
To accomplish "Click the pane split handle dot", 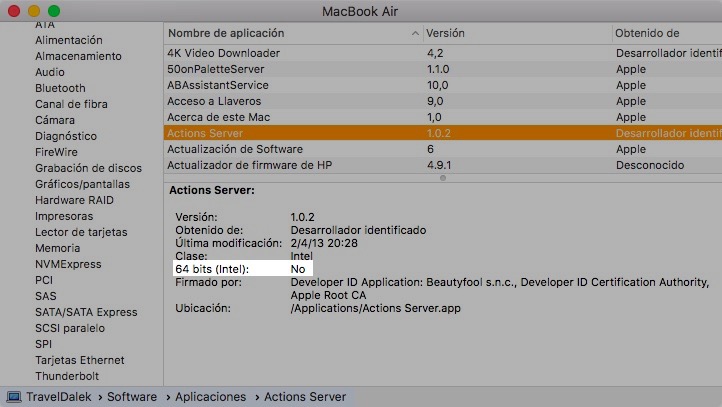I will 443,178.
